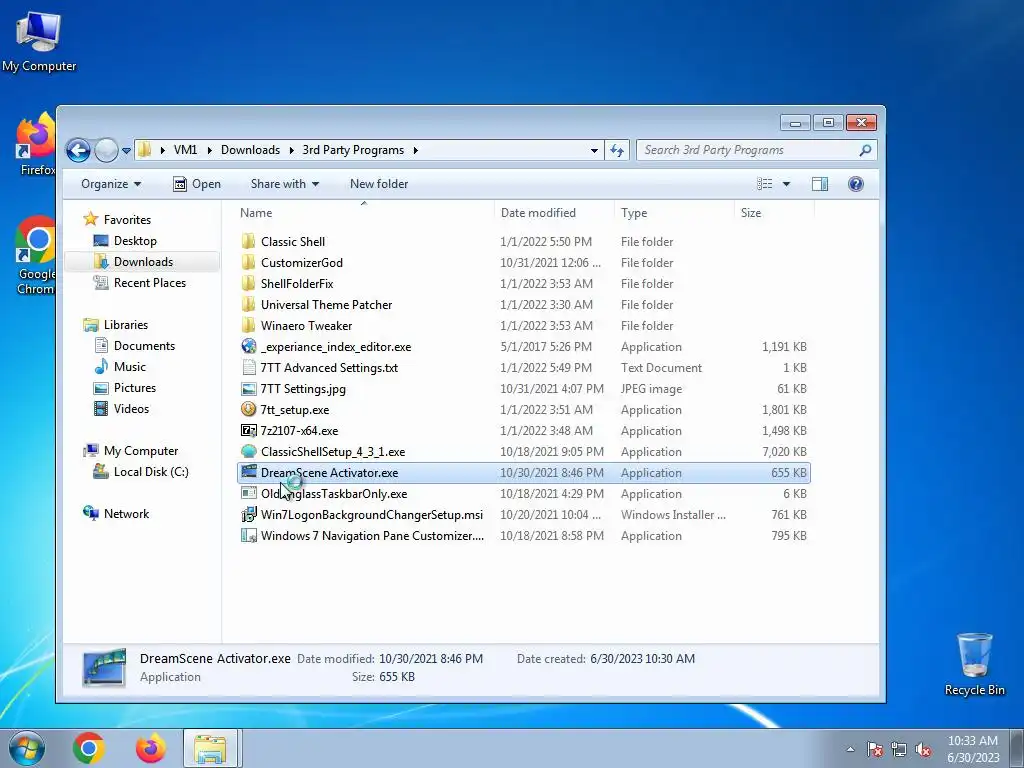Click the Change your view icon
This screenshot has height=768, width=1024.
point(765,184)
